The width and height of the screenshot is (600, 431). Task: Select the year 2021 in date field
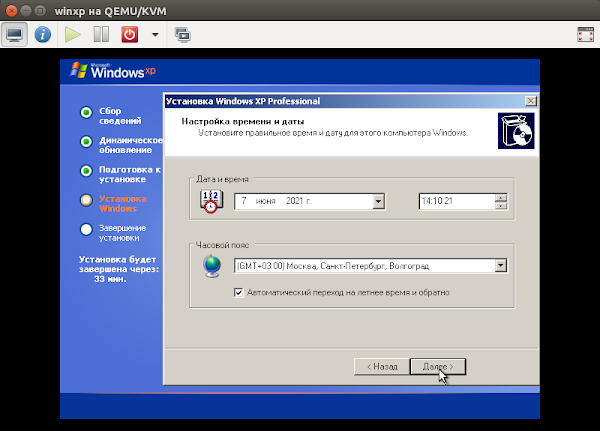tap(294, 201)
